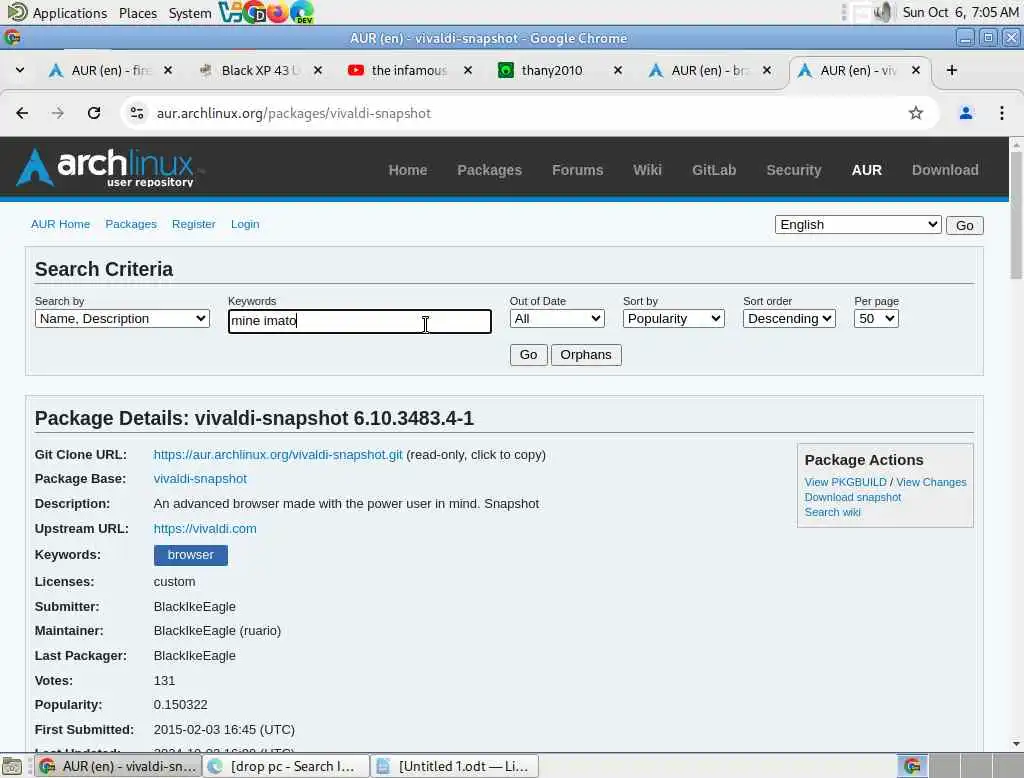
Task: Click the 'browser' keyword tag
Action: (191, 555)
